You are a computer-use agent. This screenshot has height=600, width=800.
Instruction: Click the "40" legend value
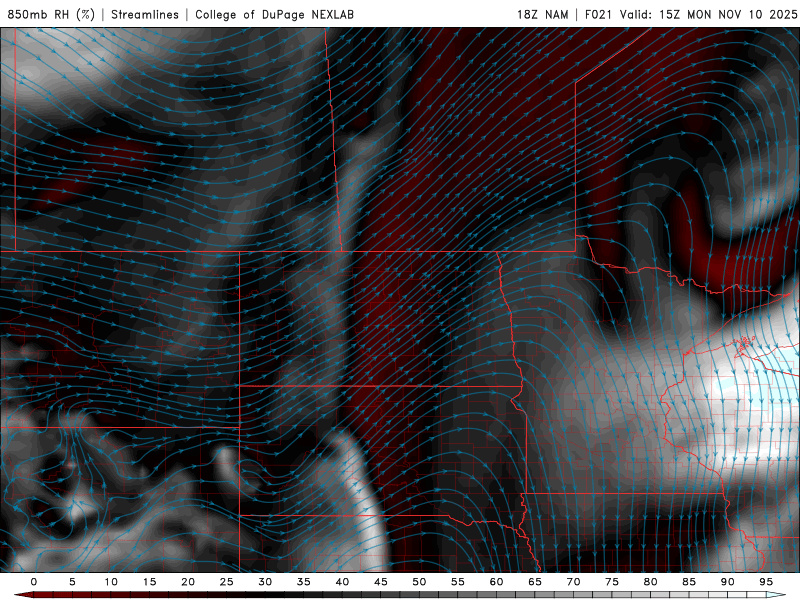pos(342,582)
